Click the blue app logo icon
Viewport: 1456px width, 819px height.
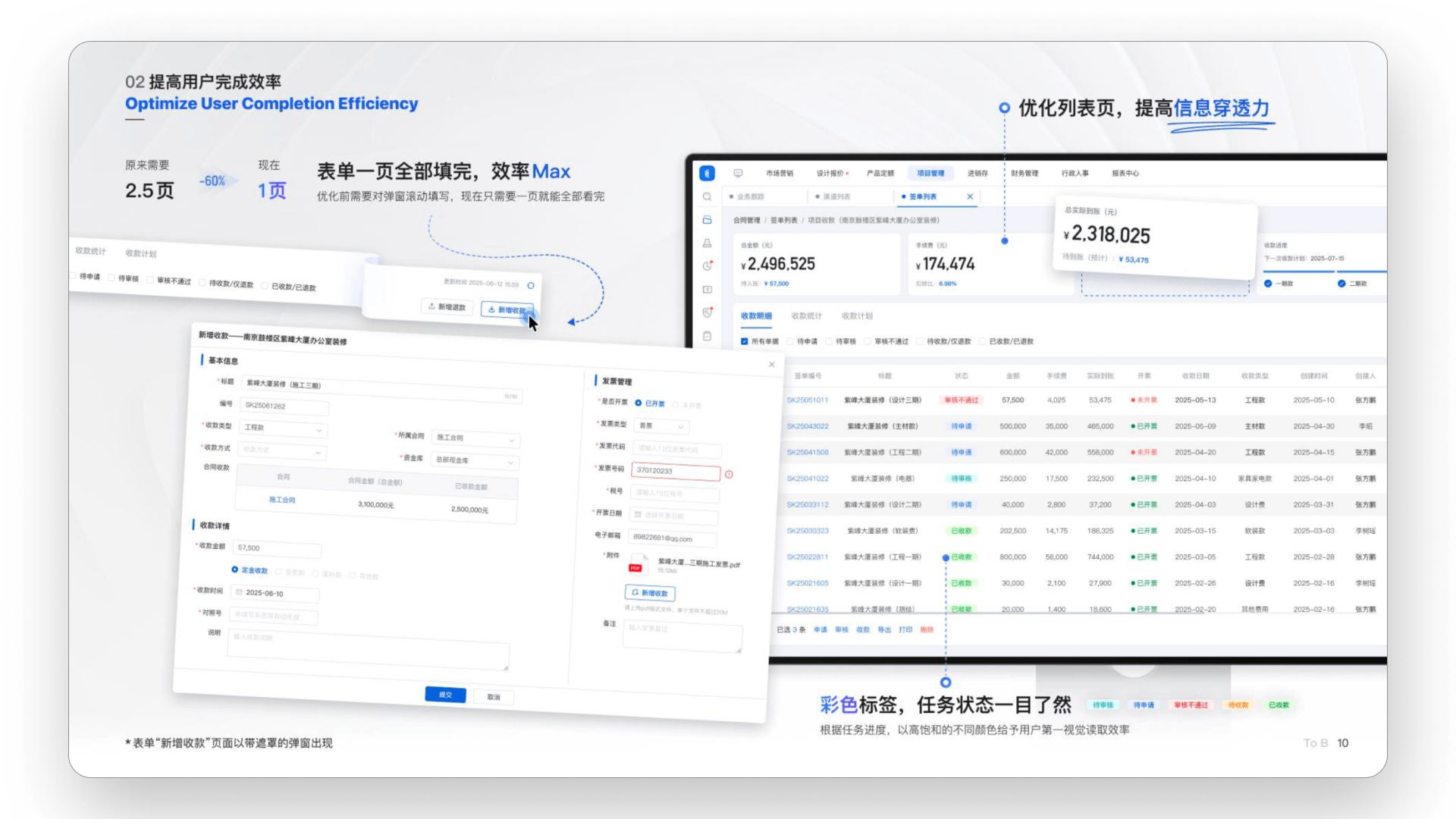click(x=707, y=174)
